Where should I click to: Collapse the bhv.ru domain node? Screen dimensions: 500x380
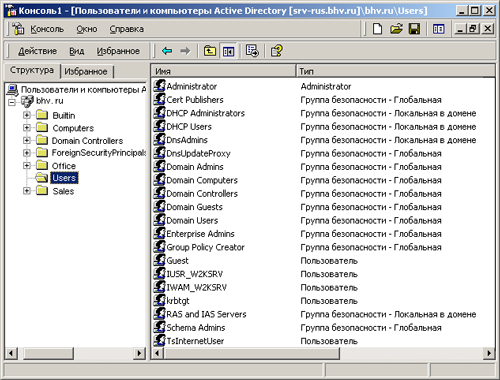(x=12, y=102)
